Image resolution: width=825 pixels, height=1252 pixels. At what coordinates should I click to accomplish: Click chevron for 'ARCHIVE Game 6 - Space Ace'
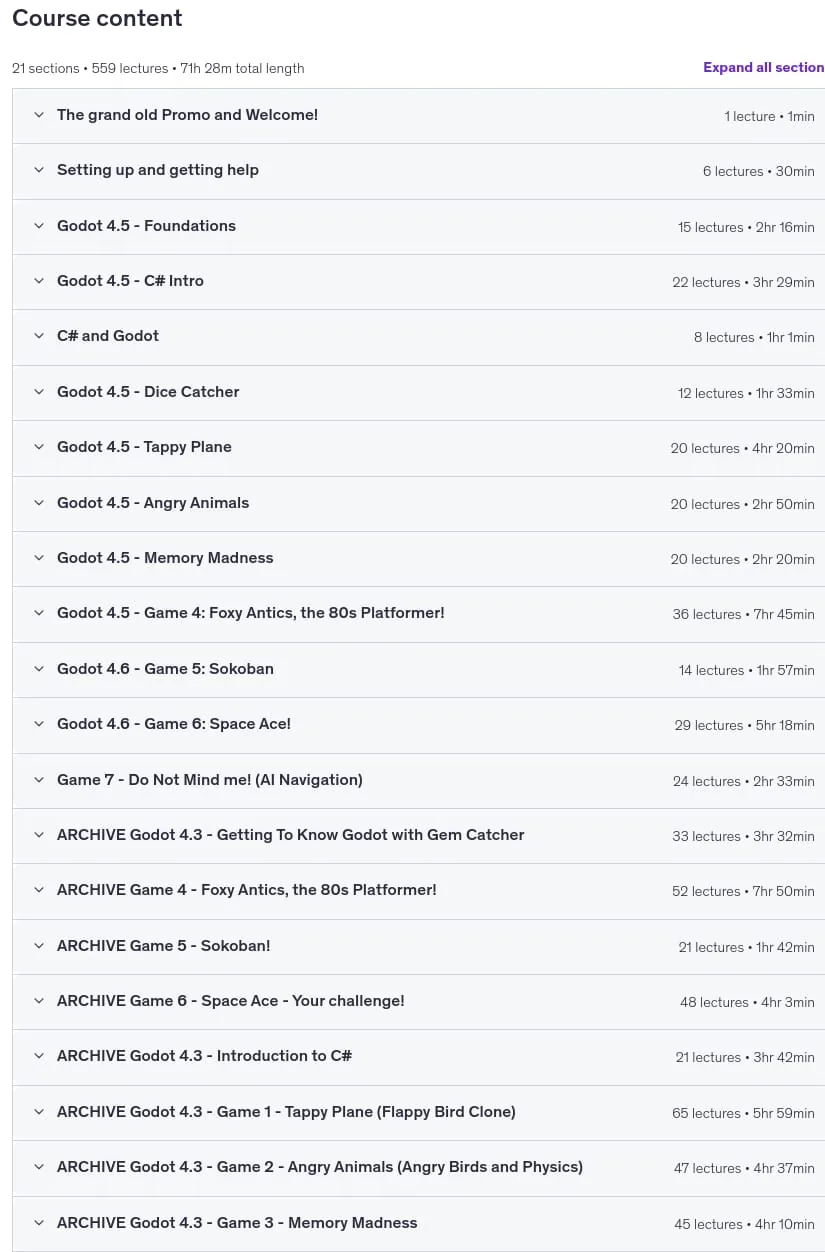[x=39, y=1001]
